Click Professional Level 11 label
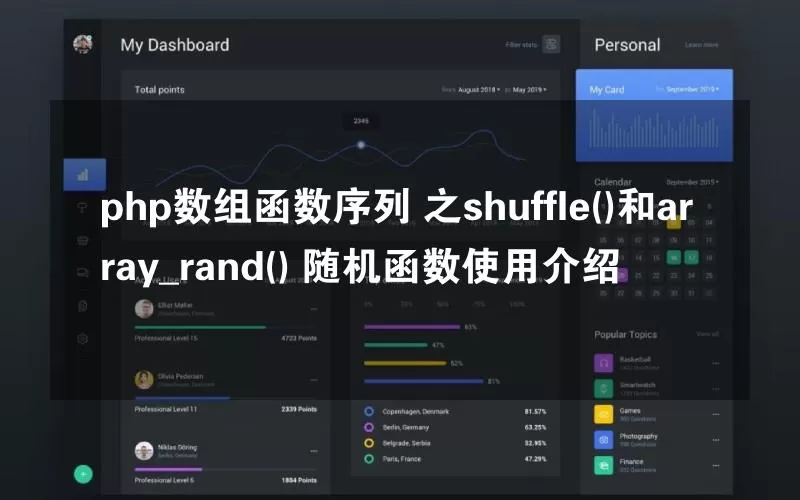 (x=166, y=409)
